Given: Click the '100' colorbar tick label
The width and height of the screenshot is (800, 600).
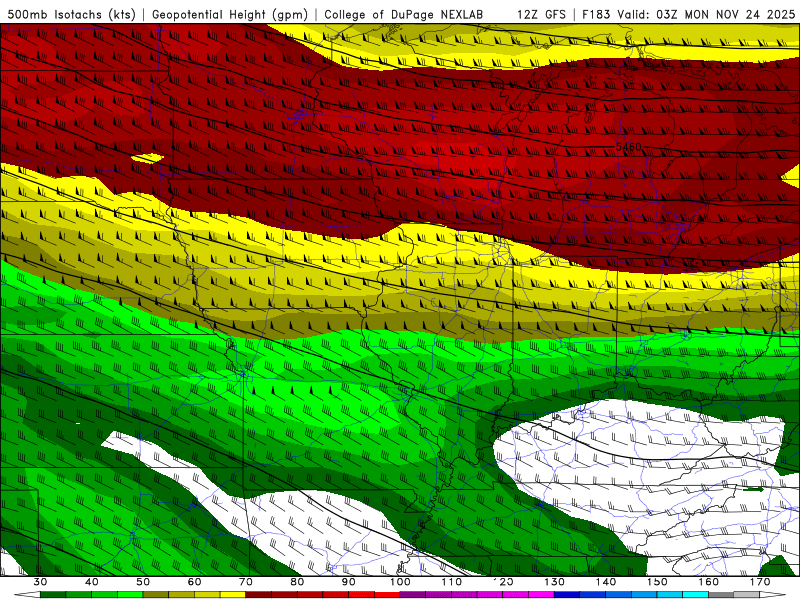Looking at the screenshot, I should (x=401, y=582).
